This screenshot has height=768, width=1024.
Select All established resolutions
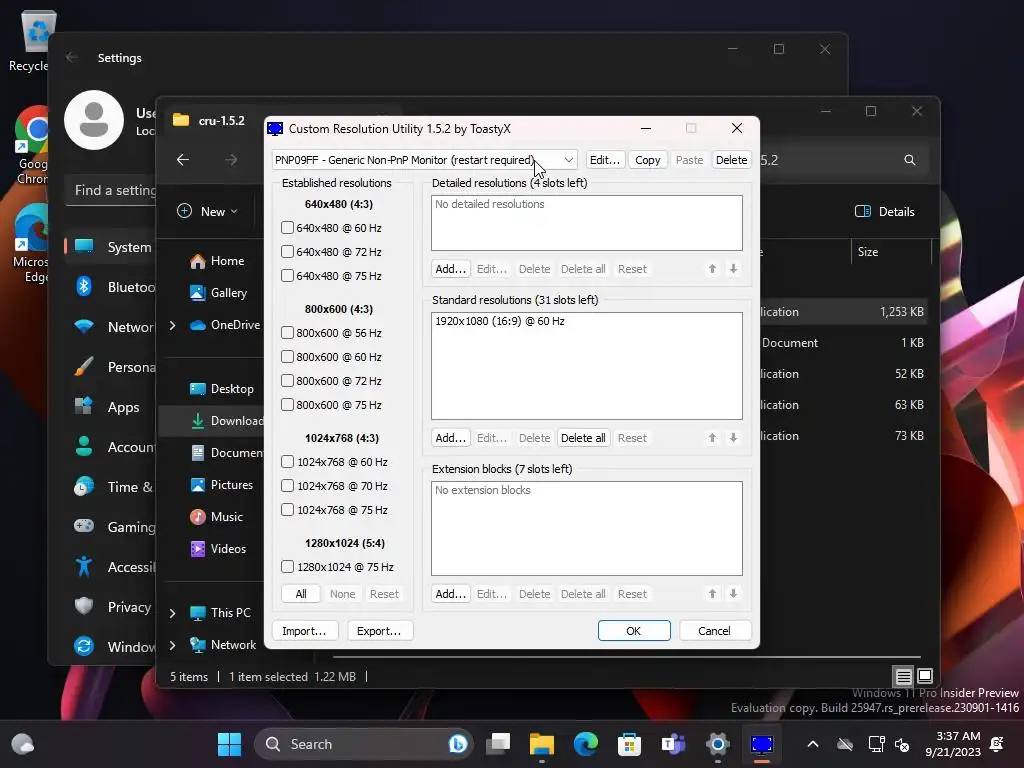[301, 594]
